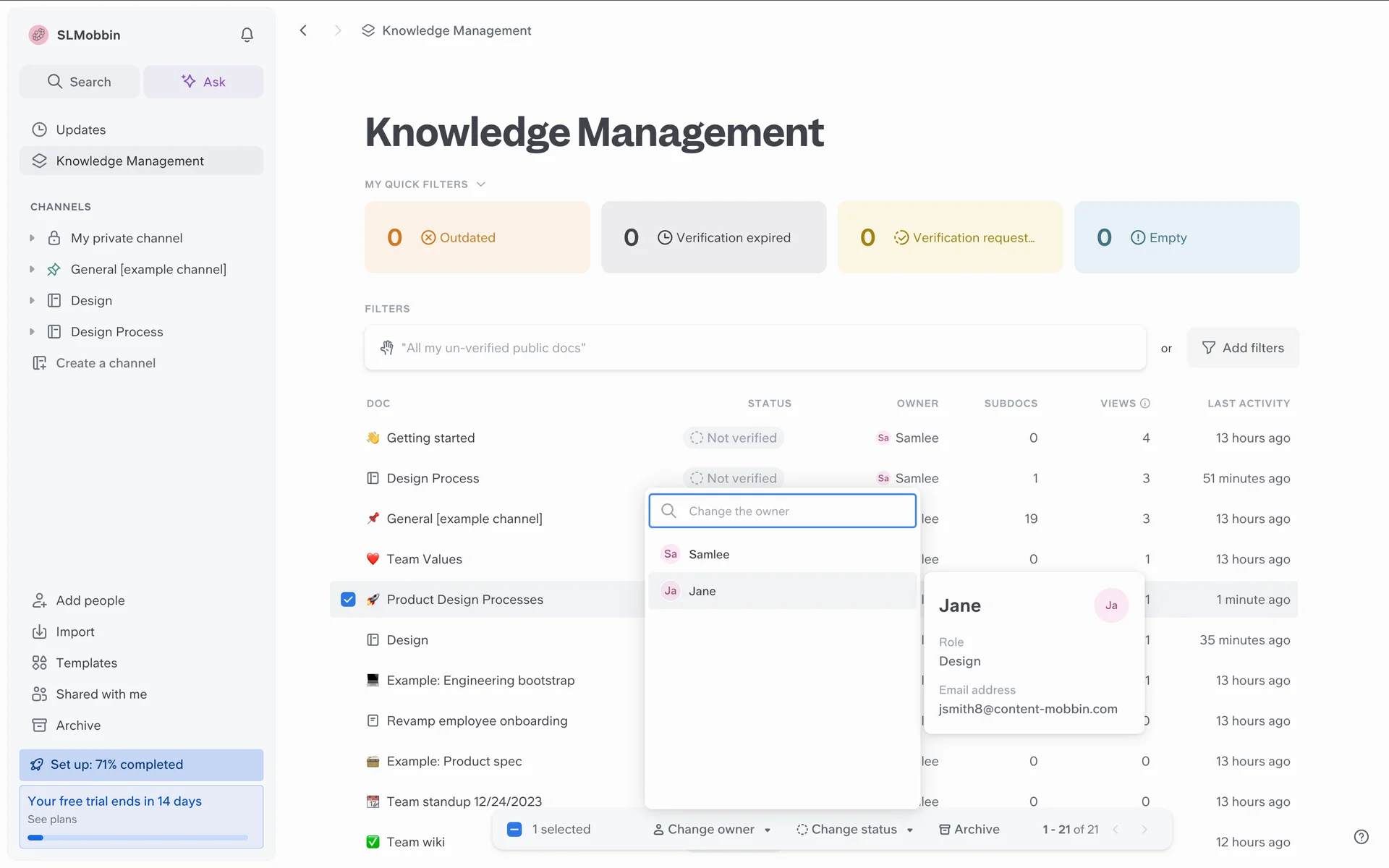Choose Samlee in the owner list
1389x868 pixels.
pyautogui.click(x=708, y=554)
